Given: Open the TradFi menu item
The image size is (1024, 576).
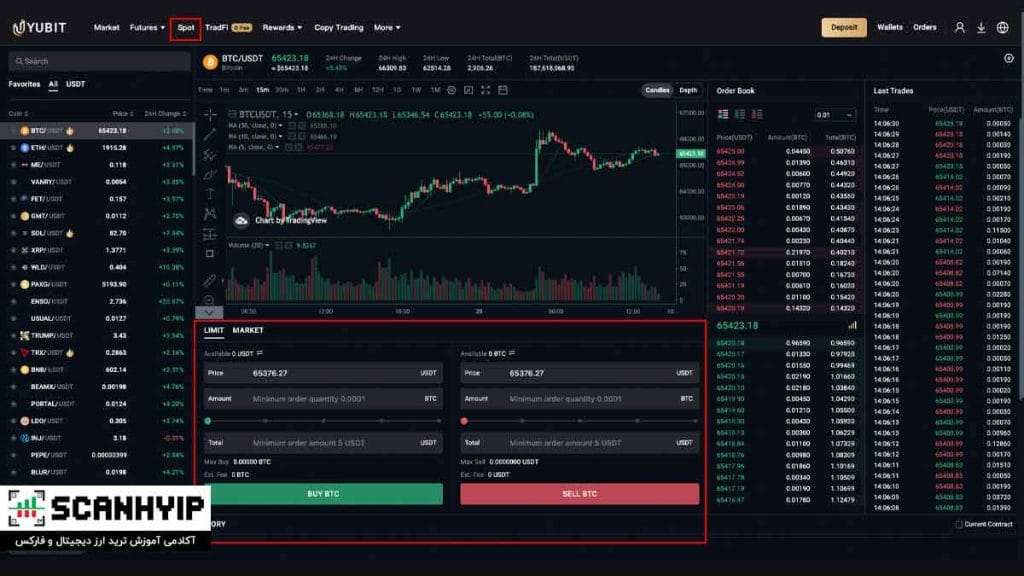Looking at the screenshot, I should pyautogui.click(x=228, y=27).
